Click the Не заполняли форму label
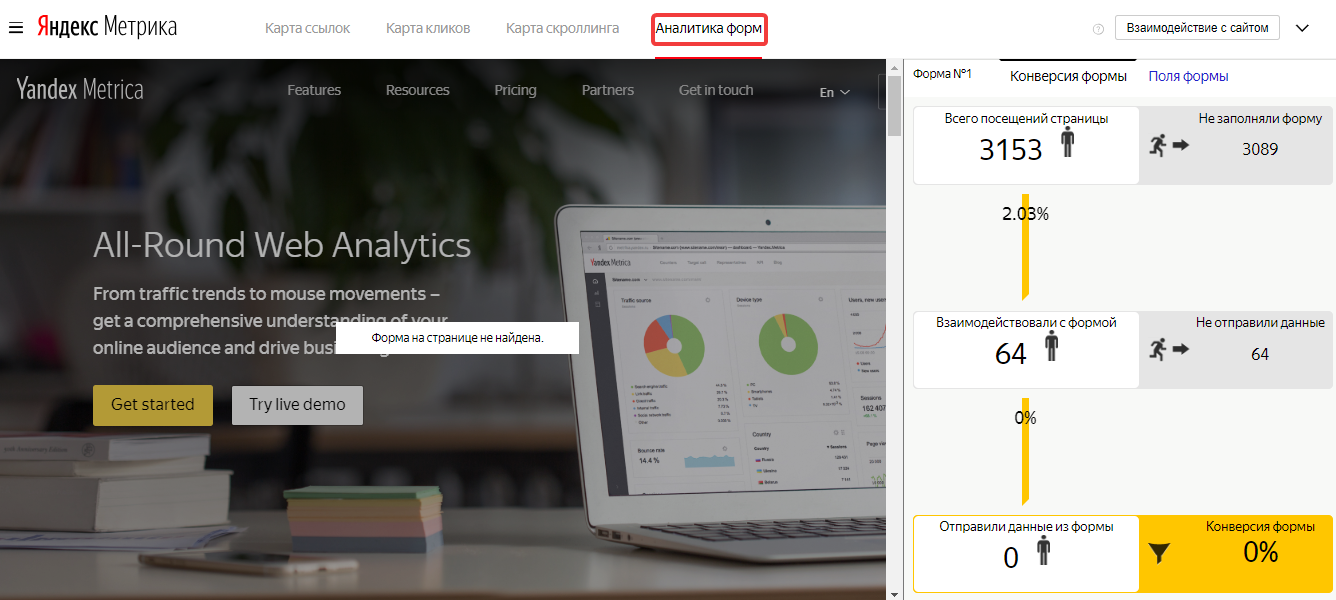Screen dimensions: 1336x600 point(1260,118)
